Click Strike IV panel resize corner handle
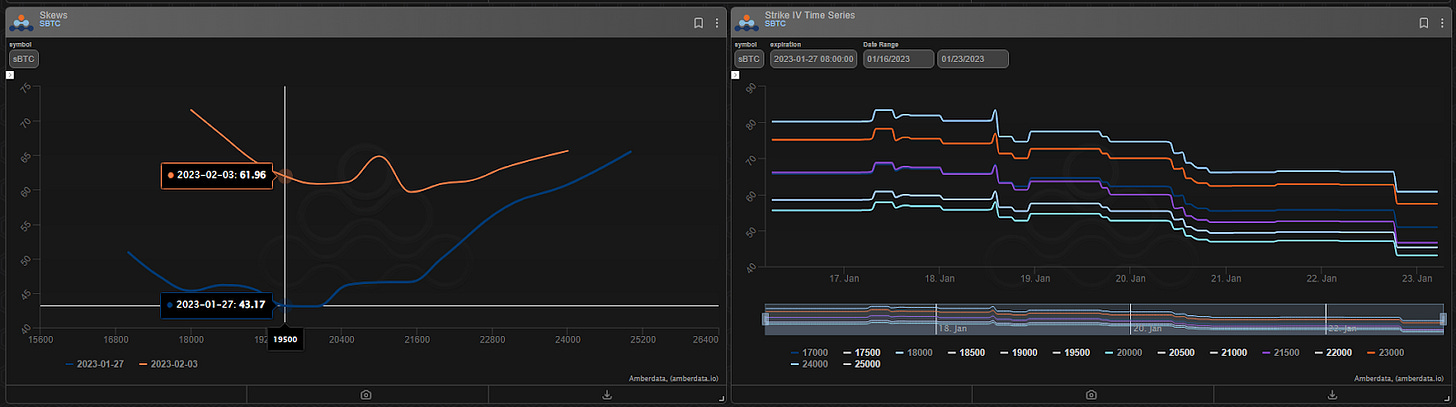The width and height of the screenshot is (1456, 407). click(x=1447, y=399)
